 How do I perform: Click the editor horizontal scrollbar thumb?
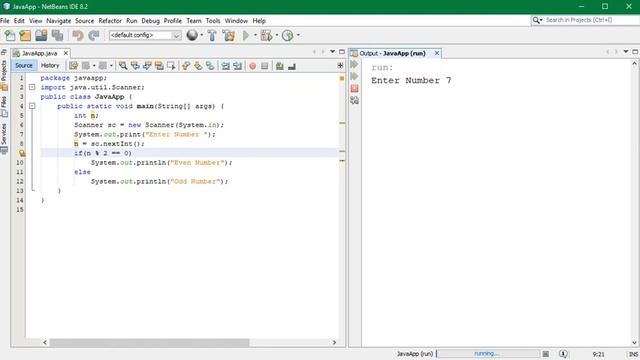[x=149, y=342]
